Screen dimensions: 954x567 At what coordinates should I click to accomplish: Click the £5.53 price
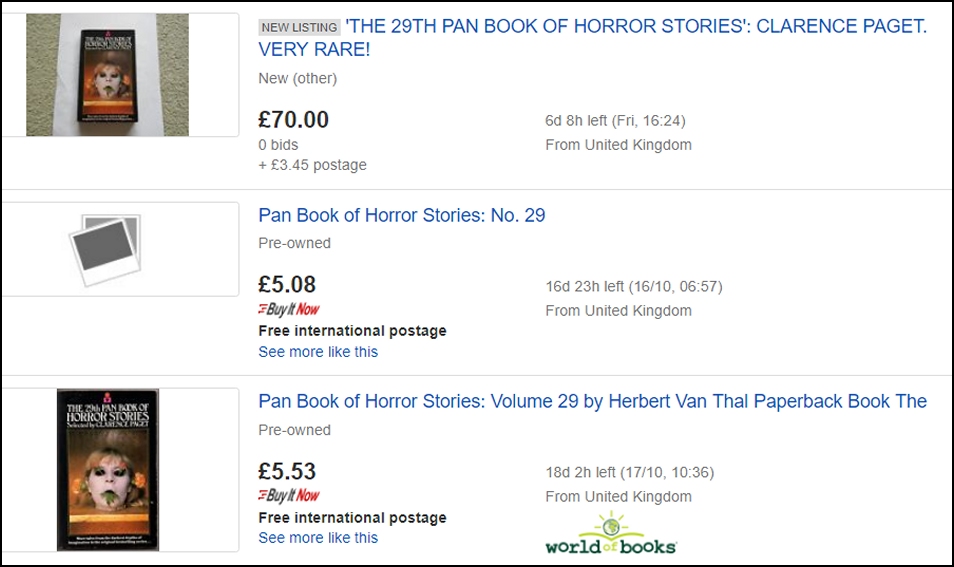(287, 471)
